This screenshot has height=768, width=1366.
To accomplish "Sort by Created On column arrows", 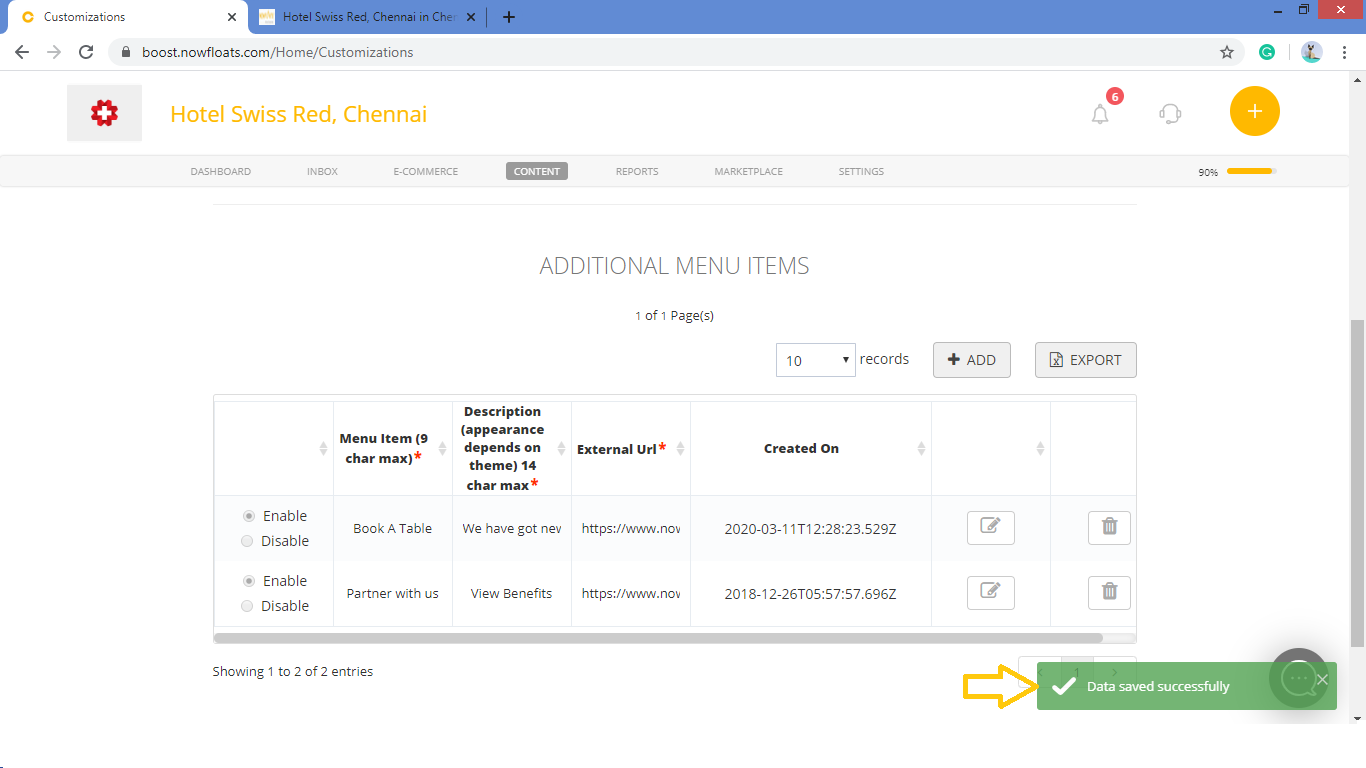I will [921, 449].
